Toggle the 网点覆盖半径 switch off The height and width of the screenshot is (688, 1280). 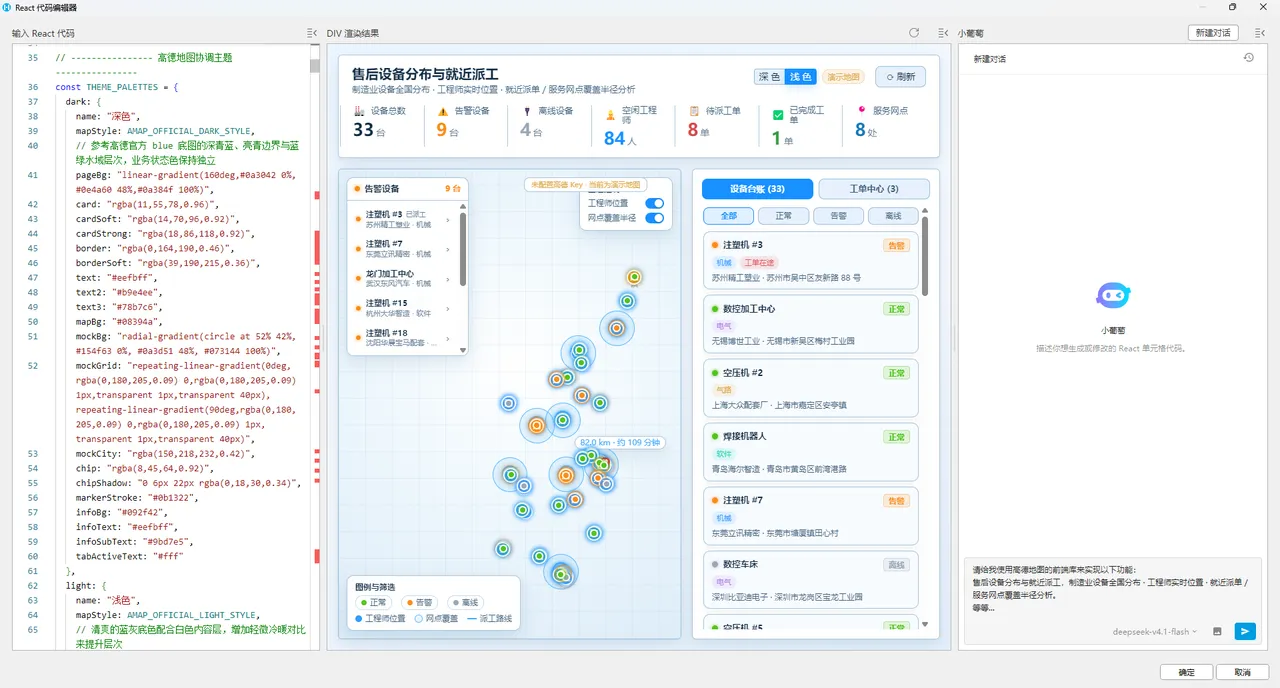(655, 217)
